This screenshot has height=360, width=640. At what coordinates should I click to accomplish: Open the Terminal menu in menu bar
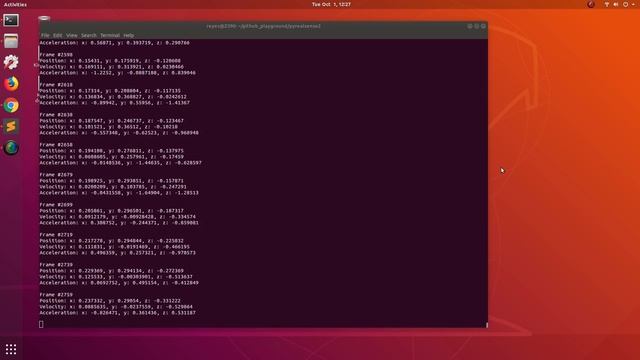[110, 36]
